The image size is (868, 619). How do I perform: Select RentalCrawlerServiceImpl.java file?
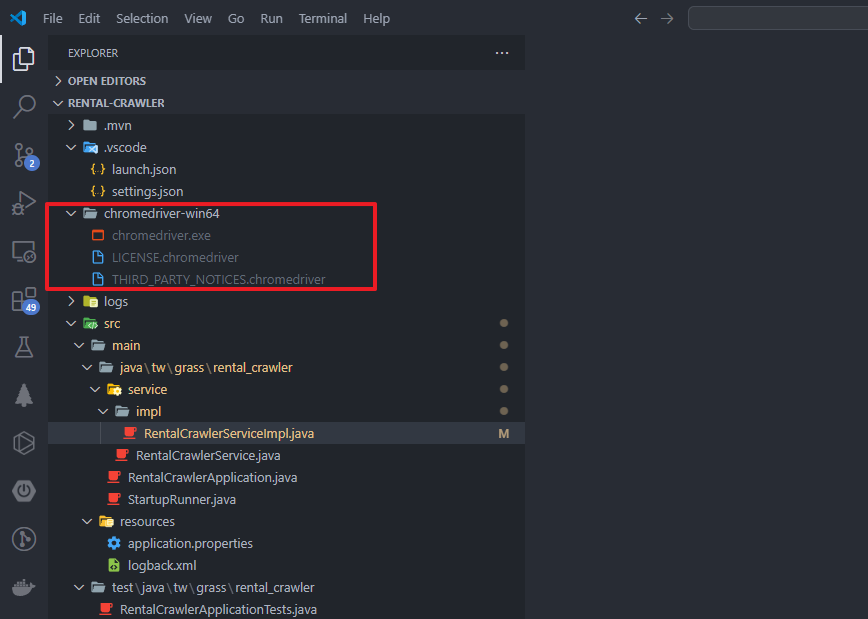point(286,434)
